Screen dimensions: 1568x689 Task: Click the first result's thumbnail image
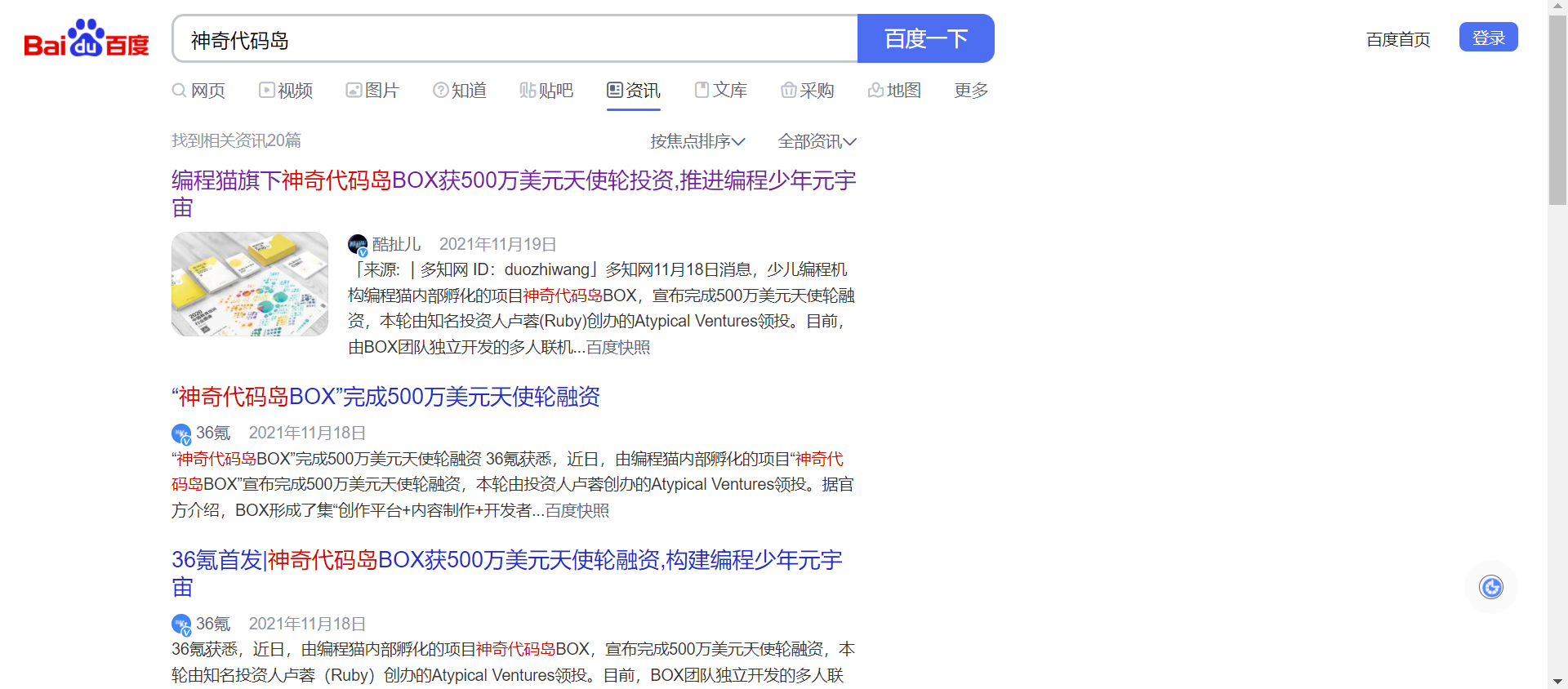[250, 284]
